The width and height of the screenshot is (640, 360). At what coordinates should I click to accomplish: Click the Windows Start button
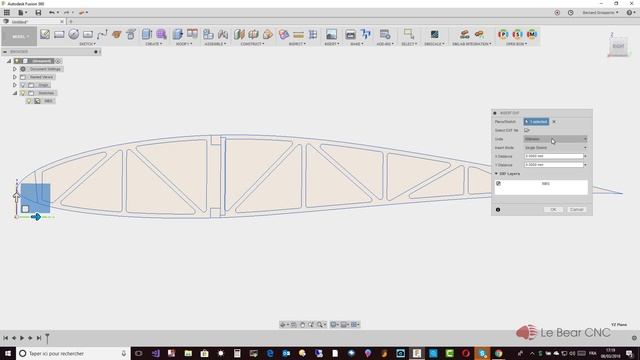[x=8, y=353]
